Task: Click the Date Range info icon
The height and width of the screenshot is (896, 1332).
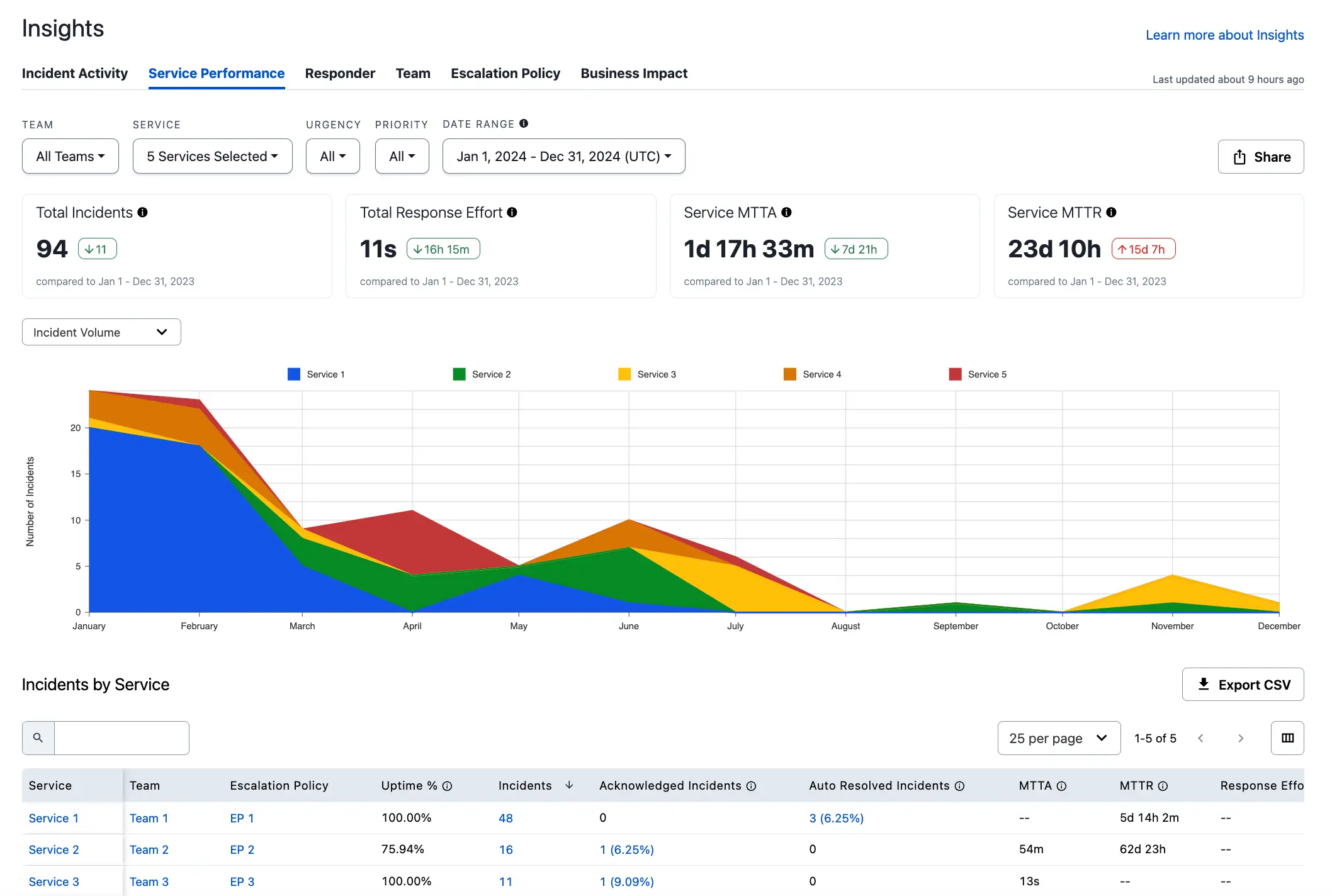Action: [x=524, y=123]
